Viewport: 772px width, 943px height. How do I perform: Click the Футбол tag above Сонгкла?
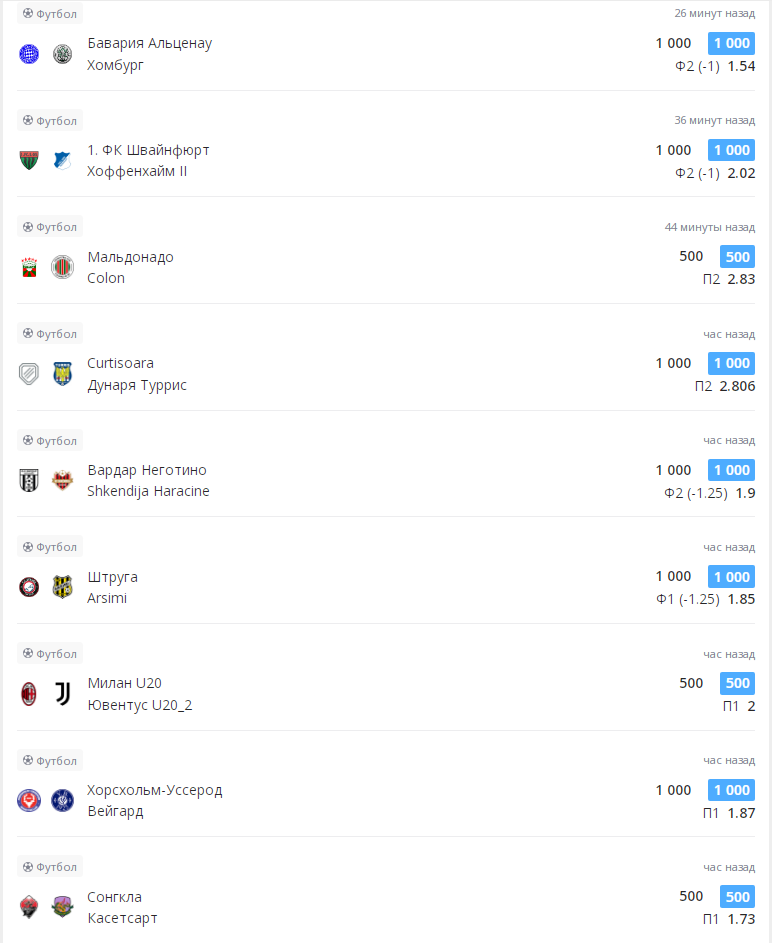50,867
